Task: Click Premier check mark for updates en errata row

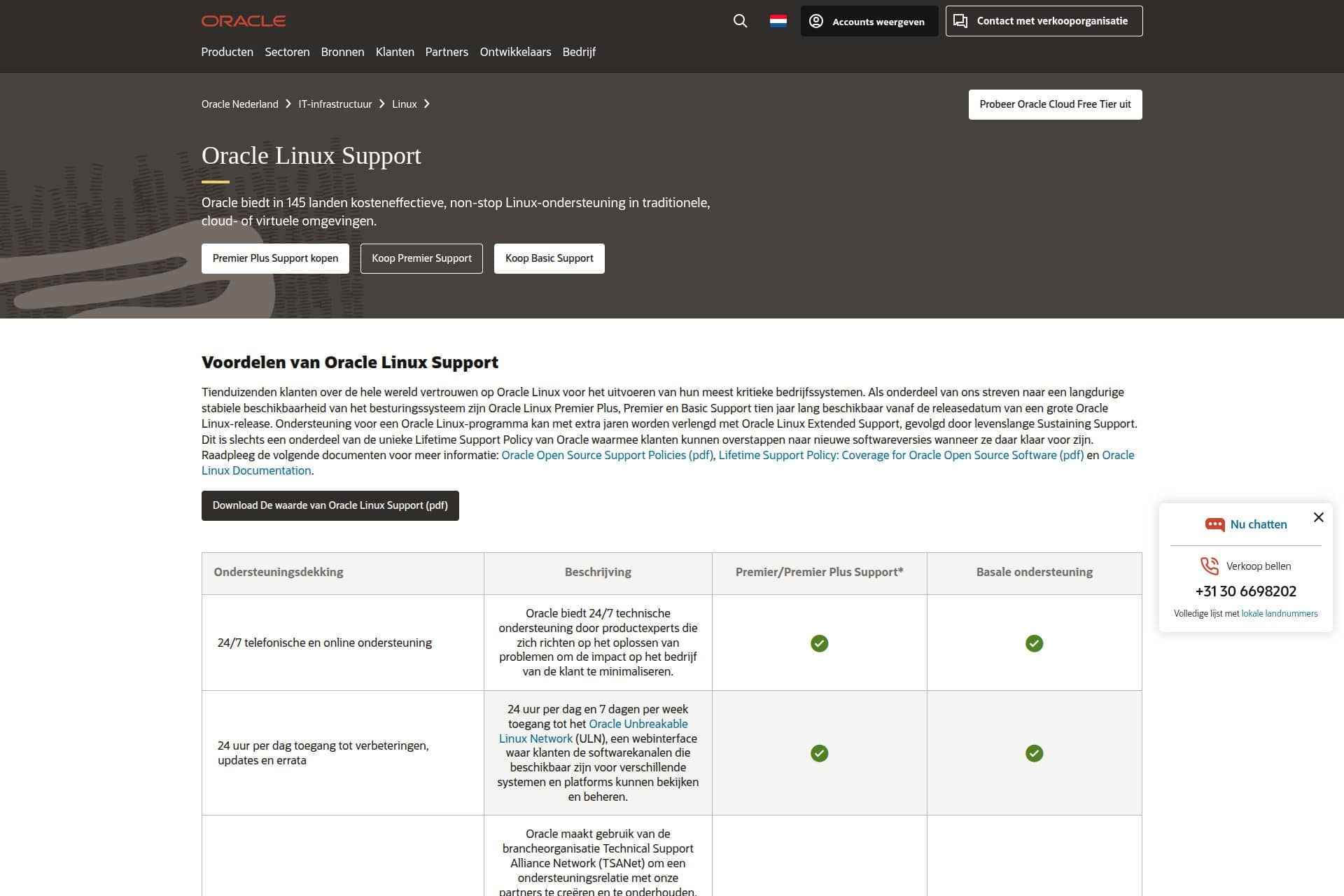Action: click(x=819, y=753)
